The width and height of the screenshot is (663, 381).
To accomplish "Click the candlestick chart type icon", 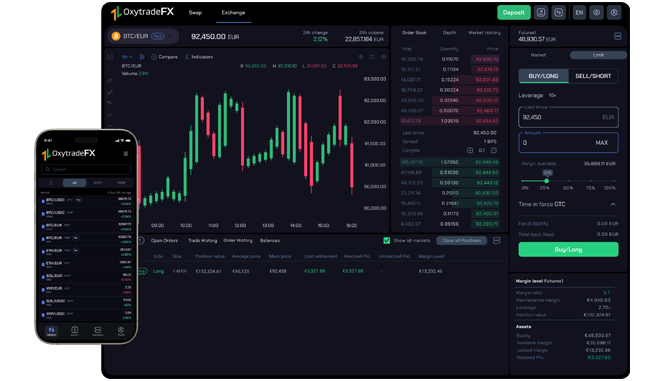I will 142,57.
